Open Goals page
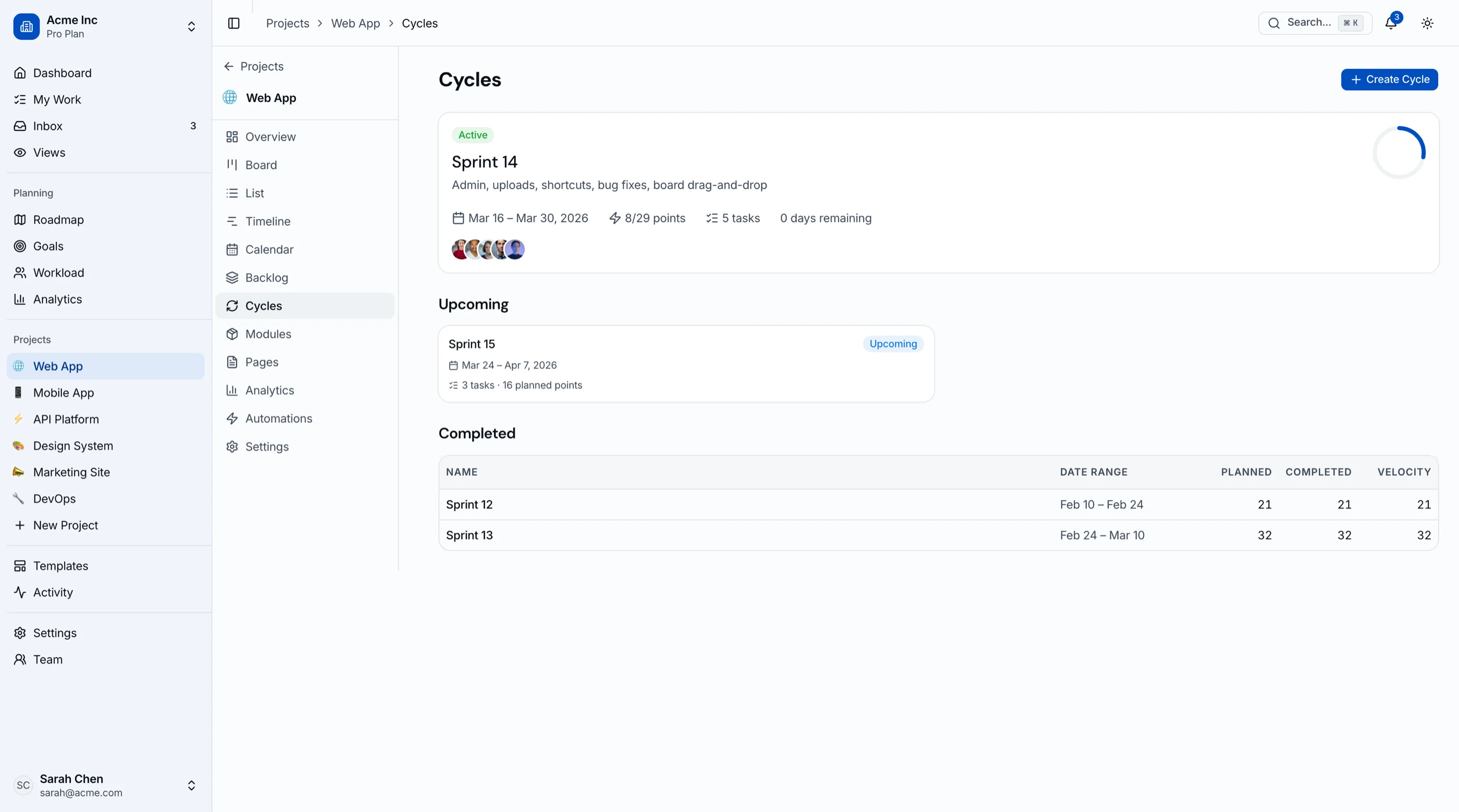The width and height of the screenshot is (1459, 812). (x=106, y=246)
